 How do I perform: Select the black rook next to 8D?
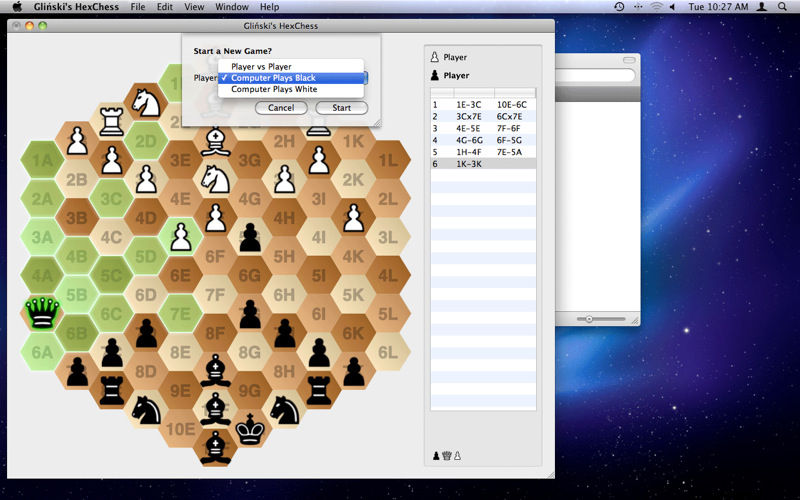pyautogui.click(x=112, y=390)
